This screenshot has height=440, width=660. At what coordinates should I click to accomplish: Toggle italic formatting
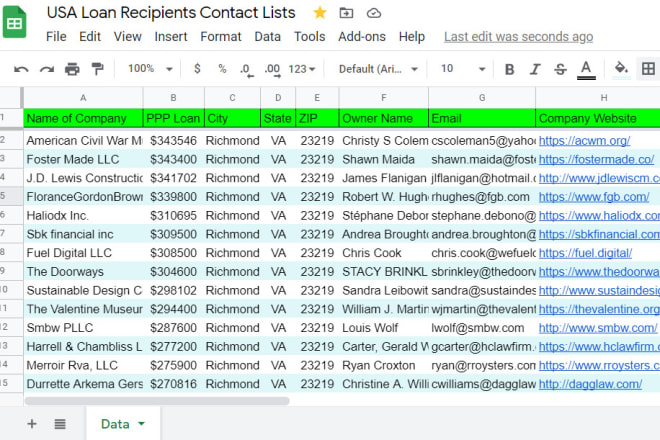(535, 69)
